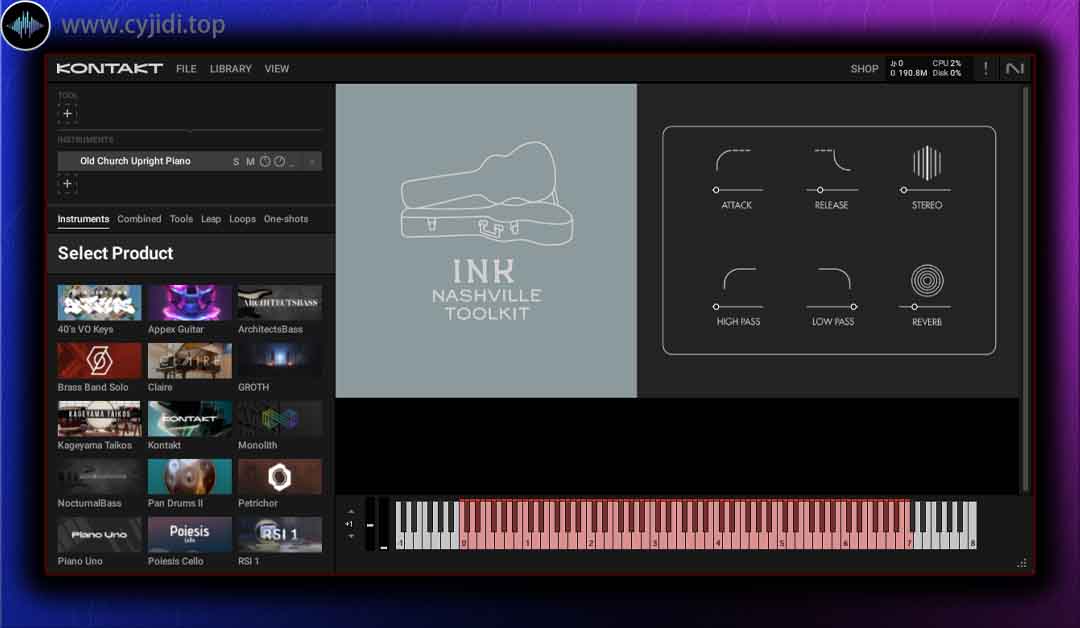Click the voice count and memory readout

click(908, 68)
